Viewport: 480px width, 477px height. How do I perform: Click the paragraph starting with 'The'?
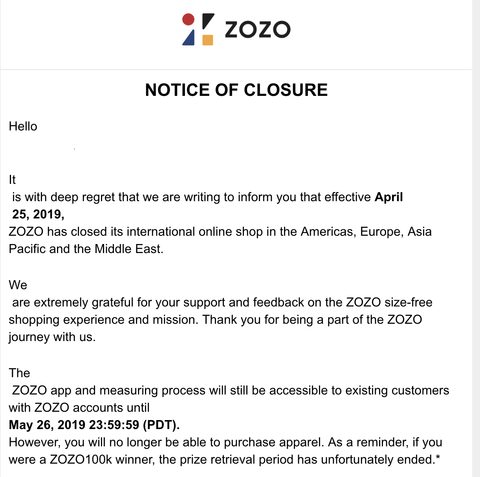[229, 416]
